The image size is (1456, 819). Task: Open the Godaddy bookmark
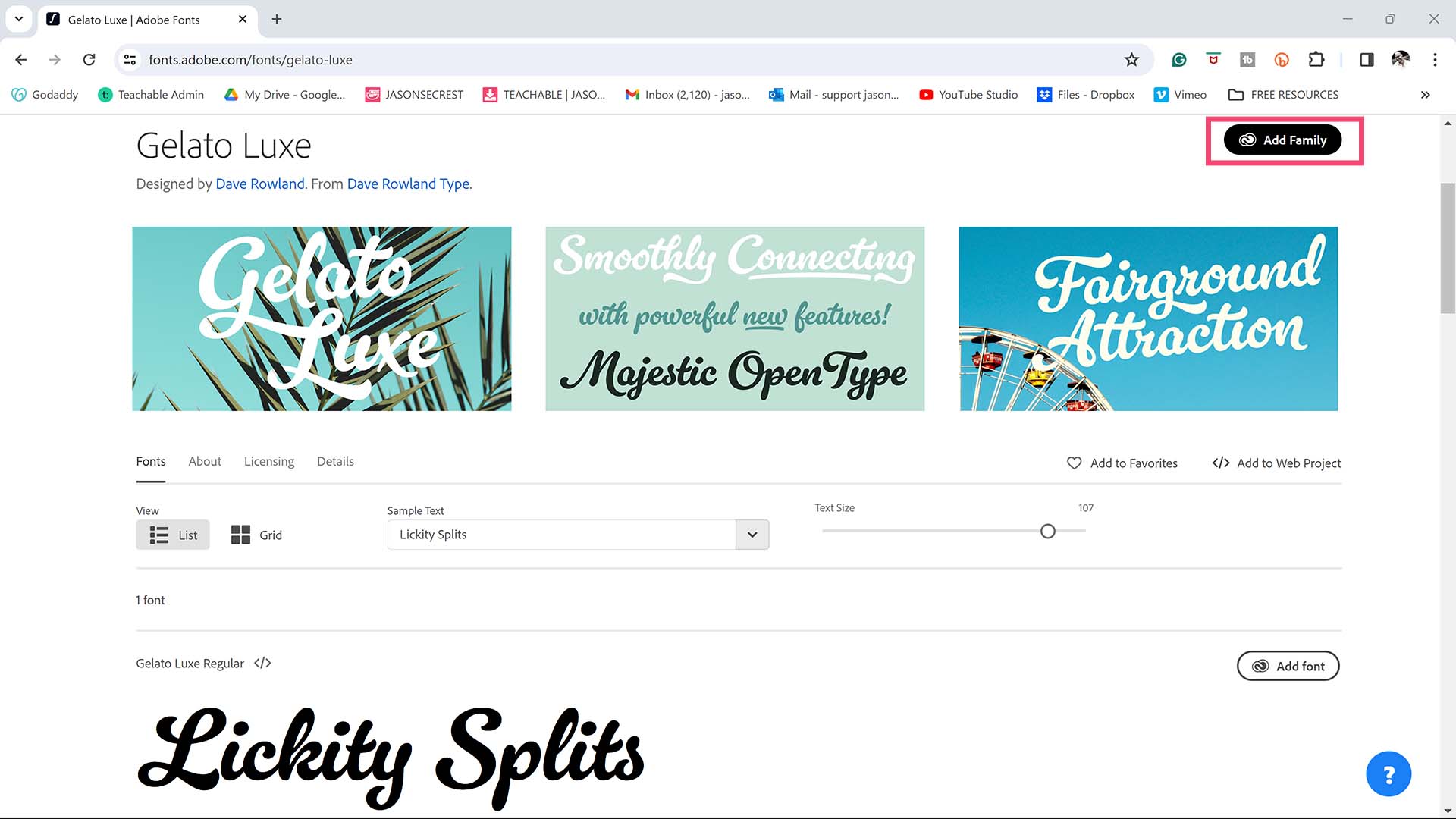(x=45, y=95)
